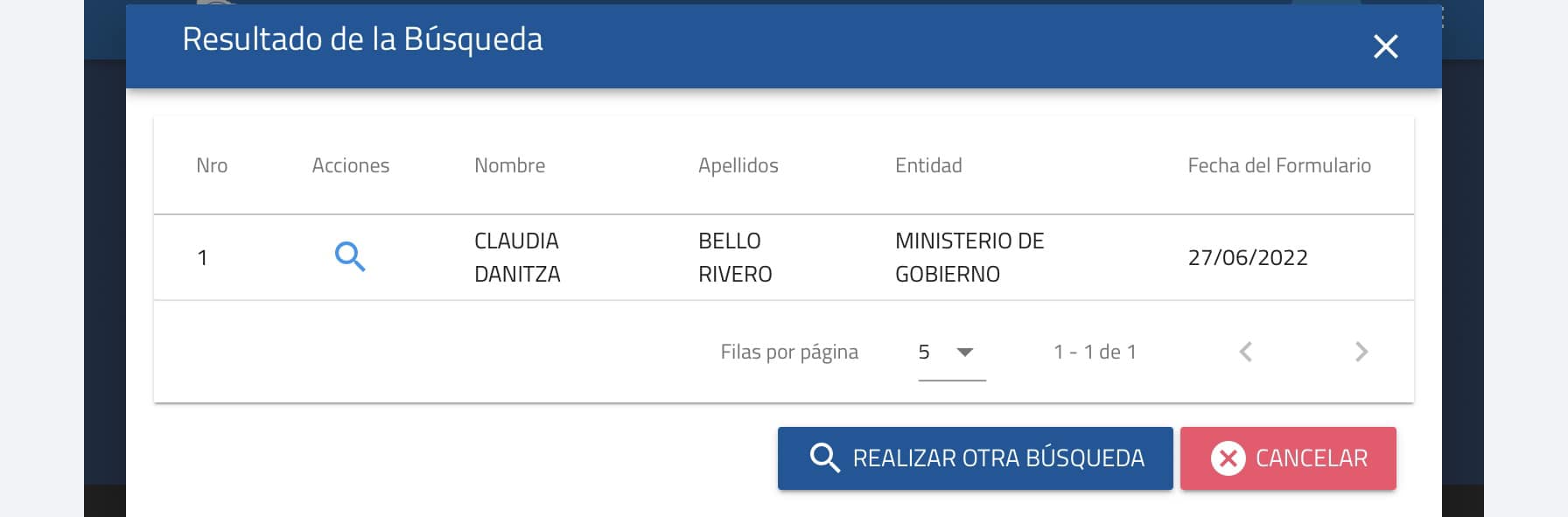Image resolution: width=1568 pixels, height=517 pixels.
Task: Select the MINISTERIO DE GOBIERNO cell
Action: coord(969,257)
